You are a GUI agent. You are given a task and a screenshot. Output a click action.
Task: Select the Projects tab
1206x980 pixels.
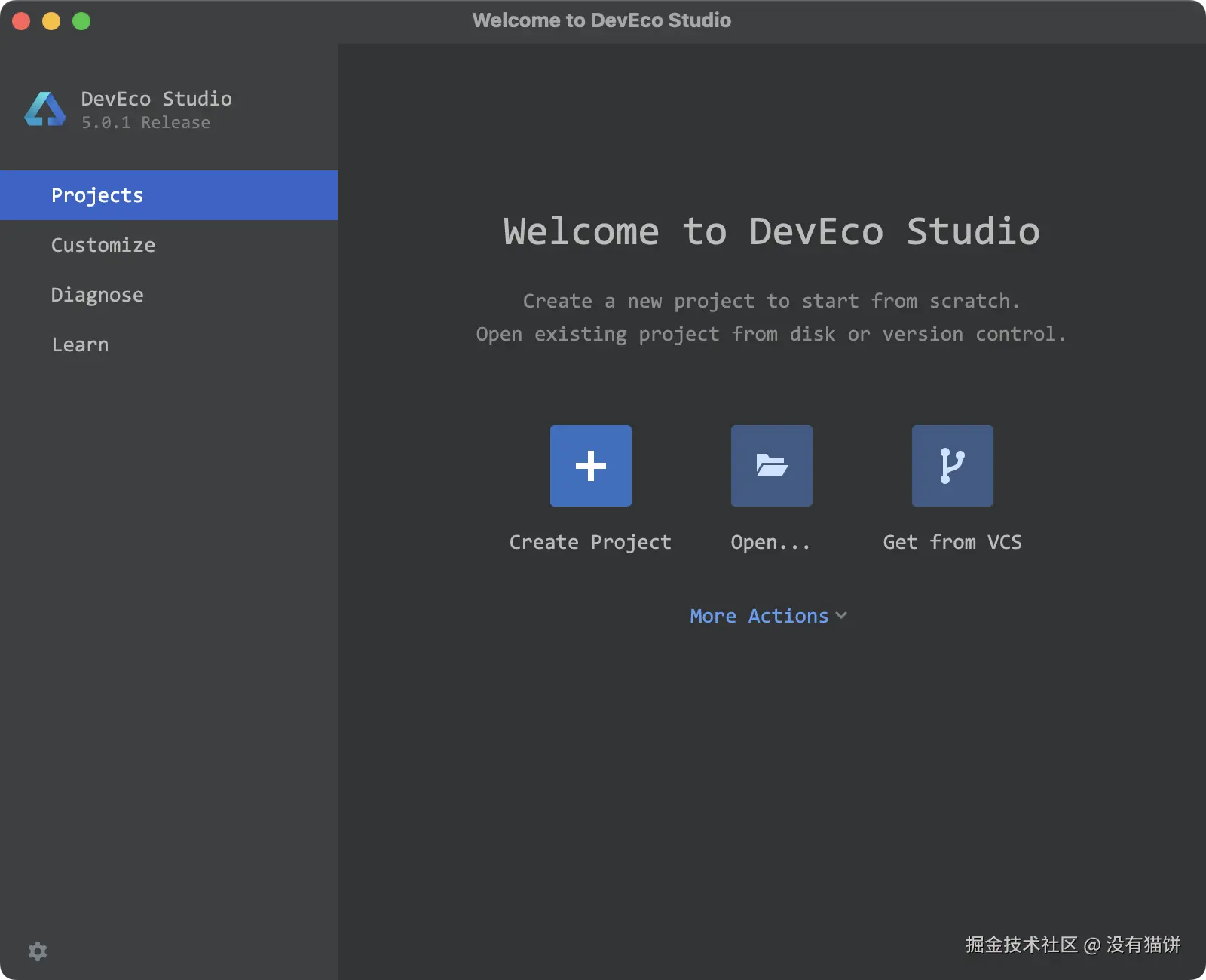[169, 195]
